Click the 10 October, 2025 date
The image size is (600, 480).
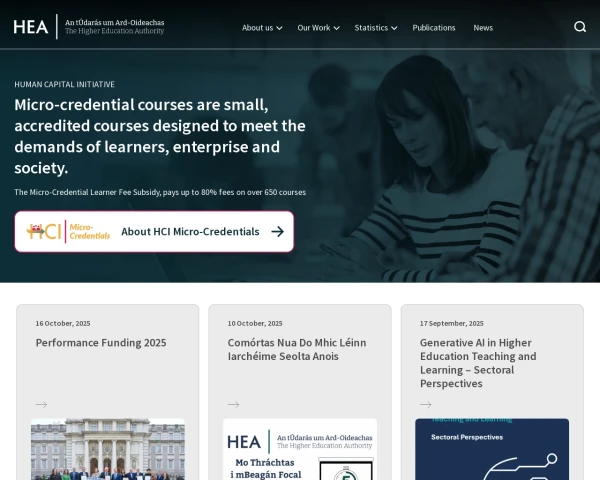[255, 323]
